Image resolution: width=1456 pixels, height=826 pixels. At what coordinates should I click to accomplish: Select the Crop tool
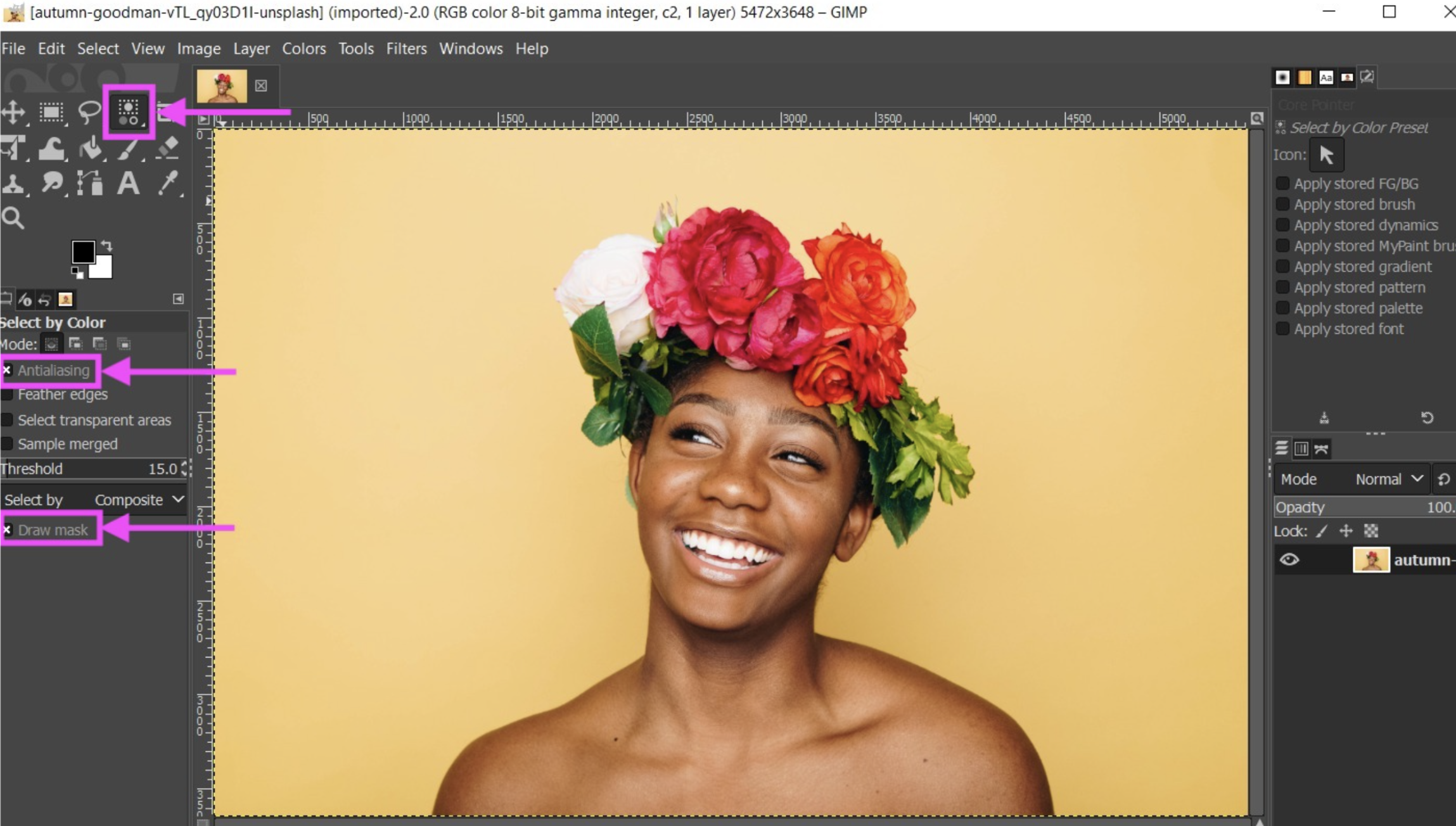[x=13, y=147]
